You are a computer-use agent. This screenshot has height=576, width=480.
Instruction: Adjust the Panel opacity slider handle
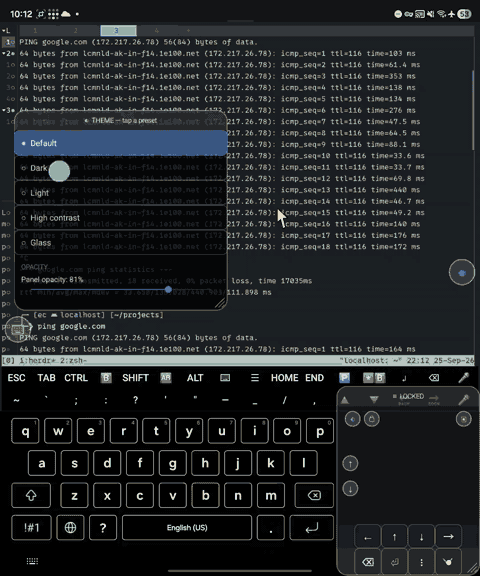168,289
